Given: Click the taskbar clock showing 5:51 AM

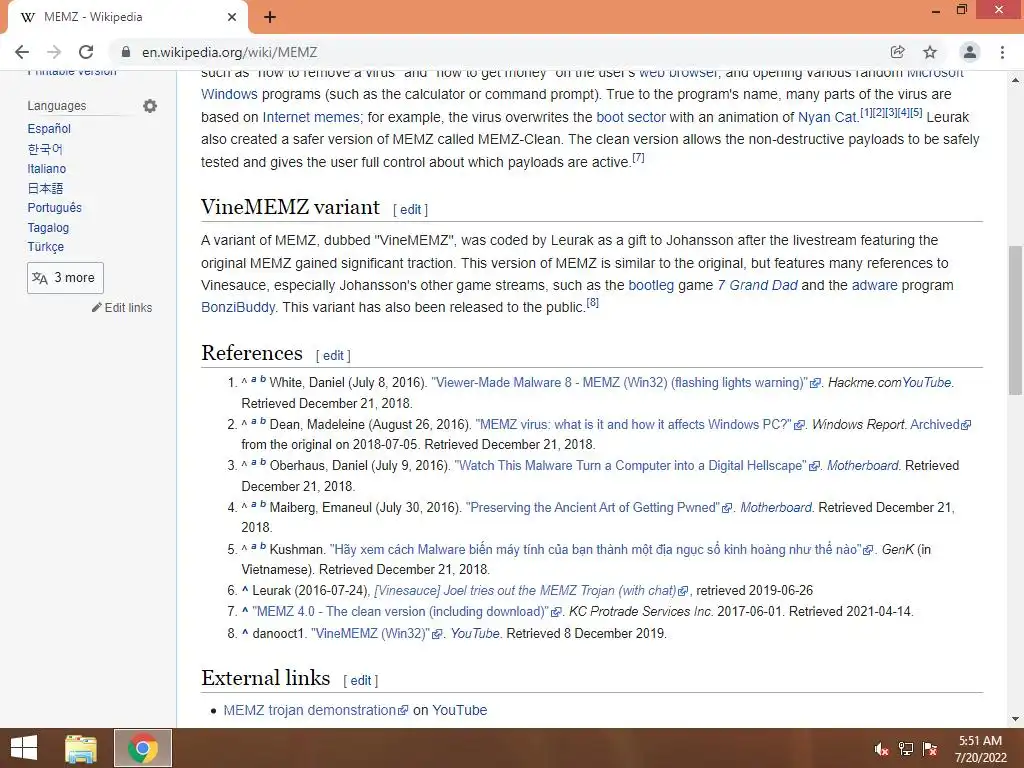Looking at the screenshot, I should (980, 749).
